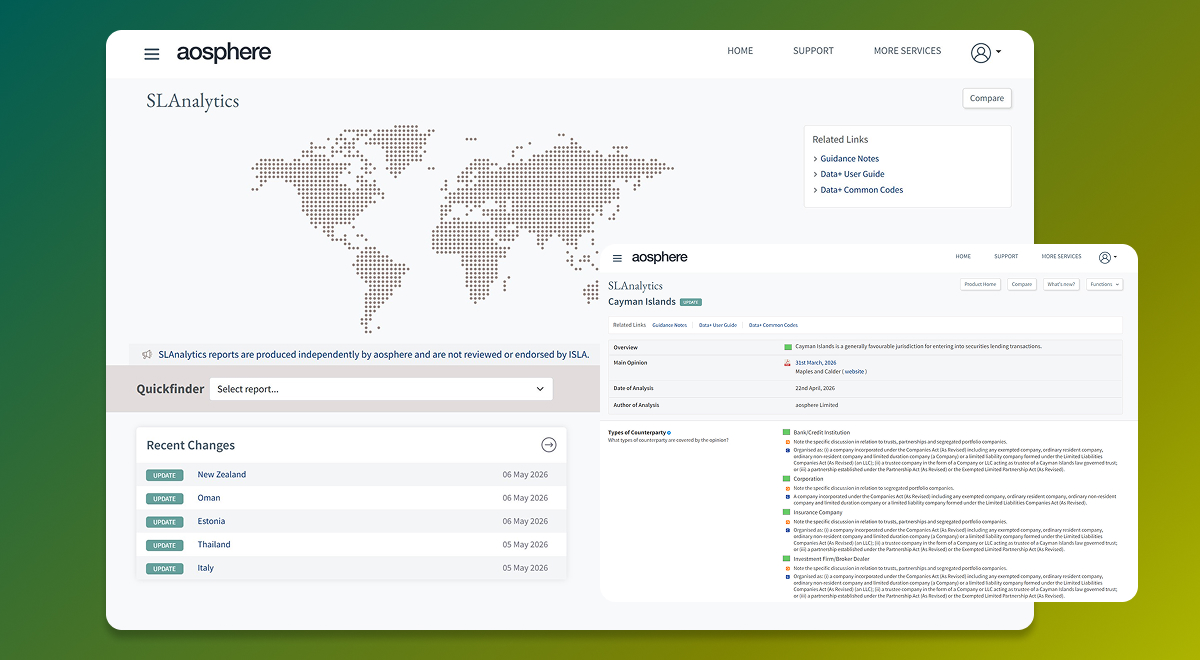Click the website link after Maples and Calder
The image size is (1200, 660).
tap(855, 371)
